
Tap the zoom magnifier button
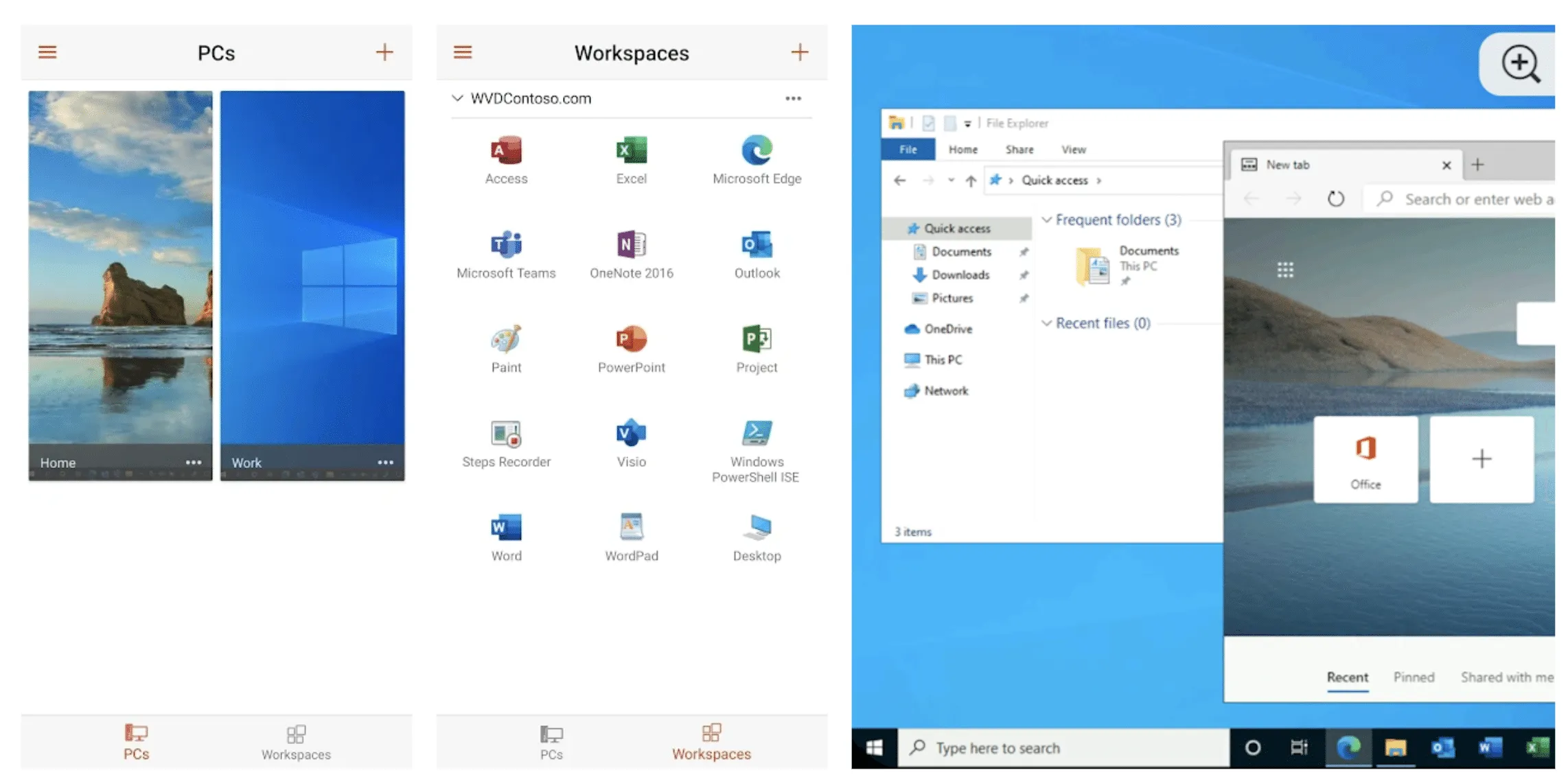point(1520,65)
